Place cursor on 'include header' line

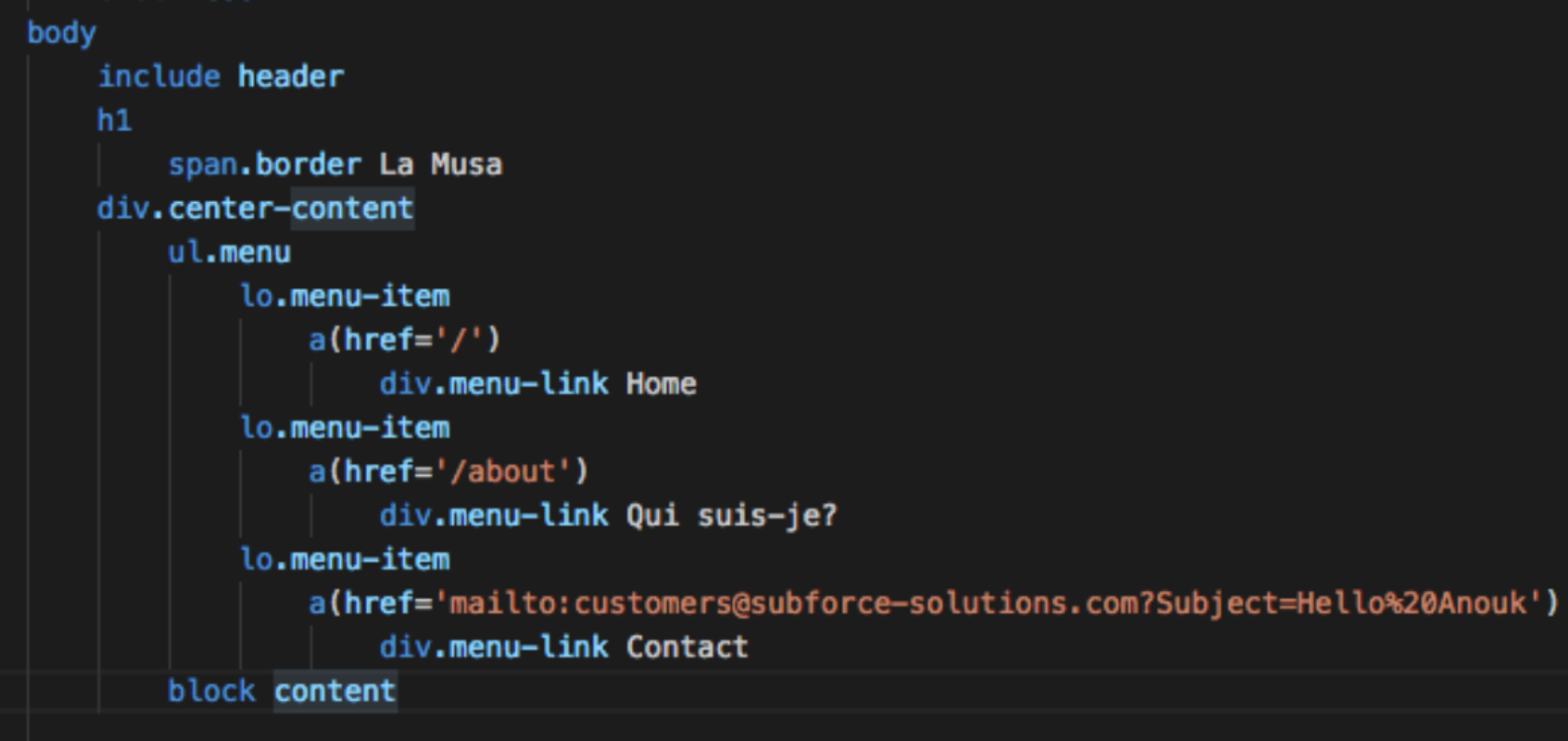[221, 77]
